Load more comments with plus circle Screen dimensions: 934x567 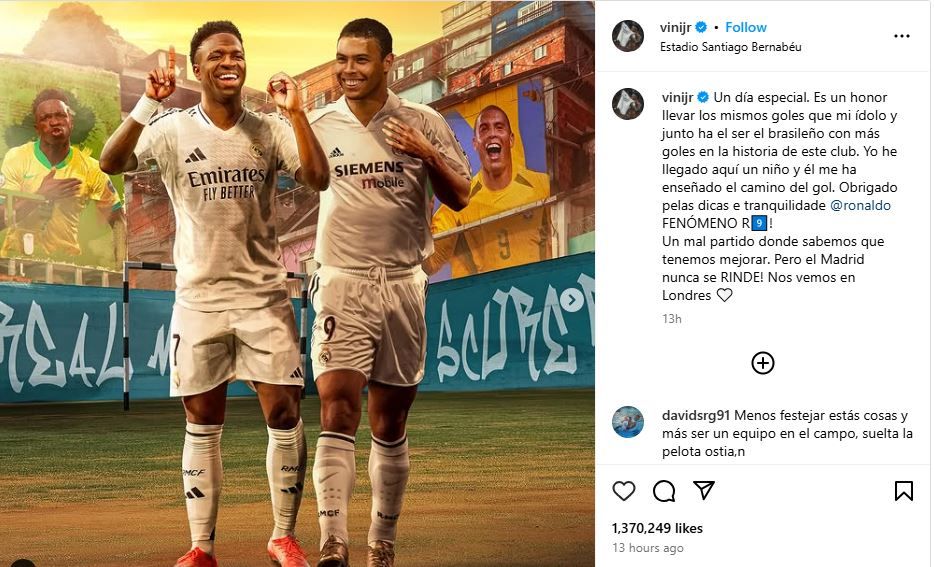[x=762, y=363]
